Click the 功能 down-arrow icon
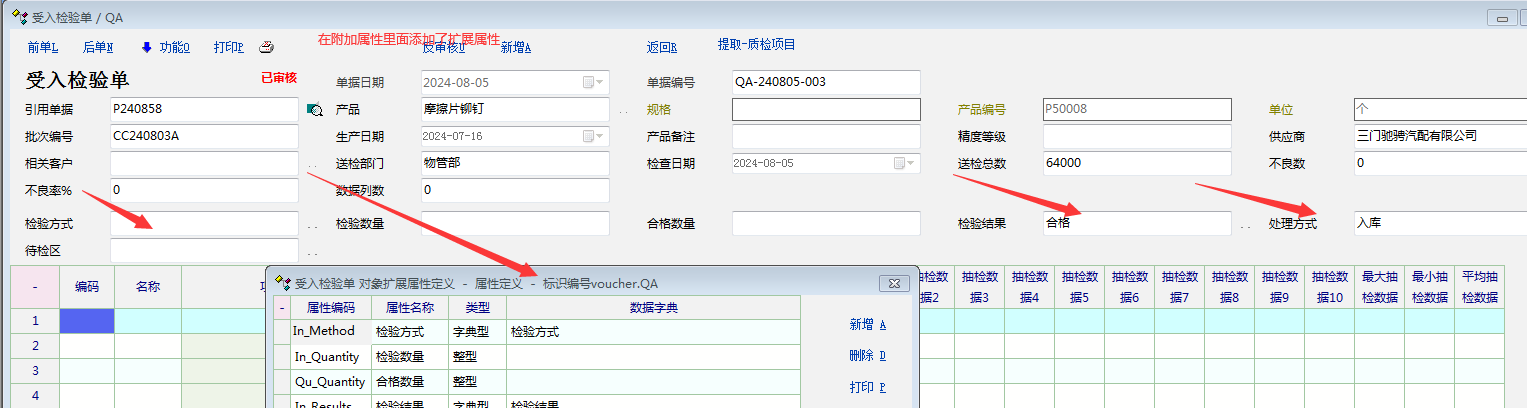Viewport: 1527px width, 408px height. [147, 47]
